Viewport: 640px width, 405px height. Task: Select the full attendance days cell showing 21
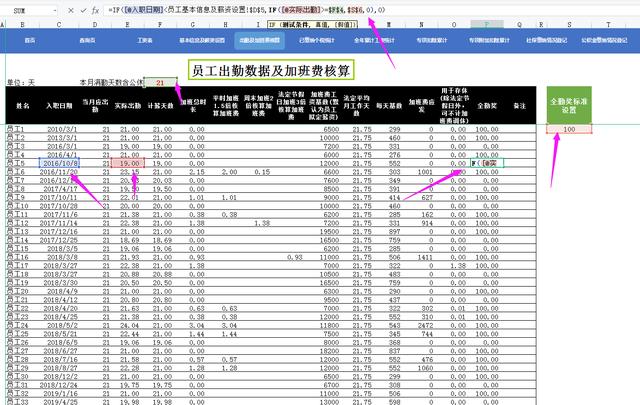(x=160, y=82)
